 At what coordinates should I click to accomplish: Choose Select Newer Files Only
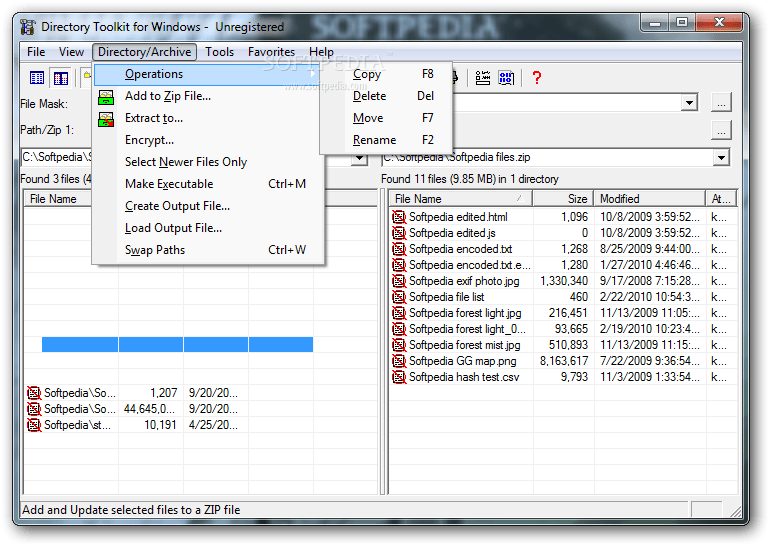coord(208,163)
